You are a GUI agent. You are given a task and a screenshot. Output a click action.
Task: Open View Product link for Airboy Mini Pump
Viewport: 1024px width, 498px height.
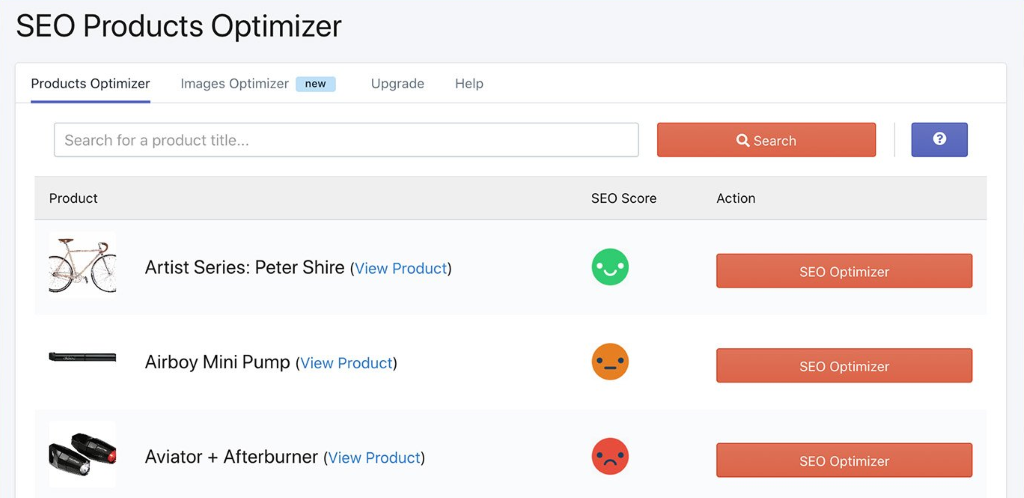[346, 363]
